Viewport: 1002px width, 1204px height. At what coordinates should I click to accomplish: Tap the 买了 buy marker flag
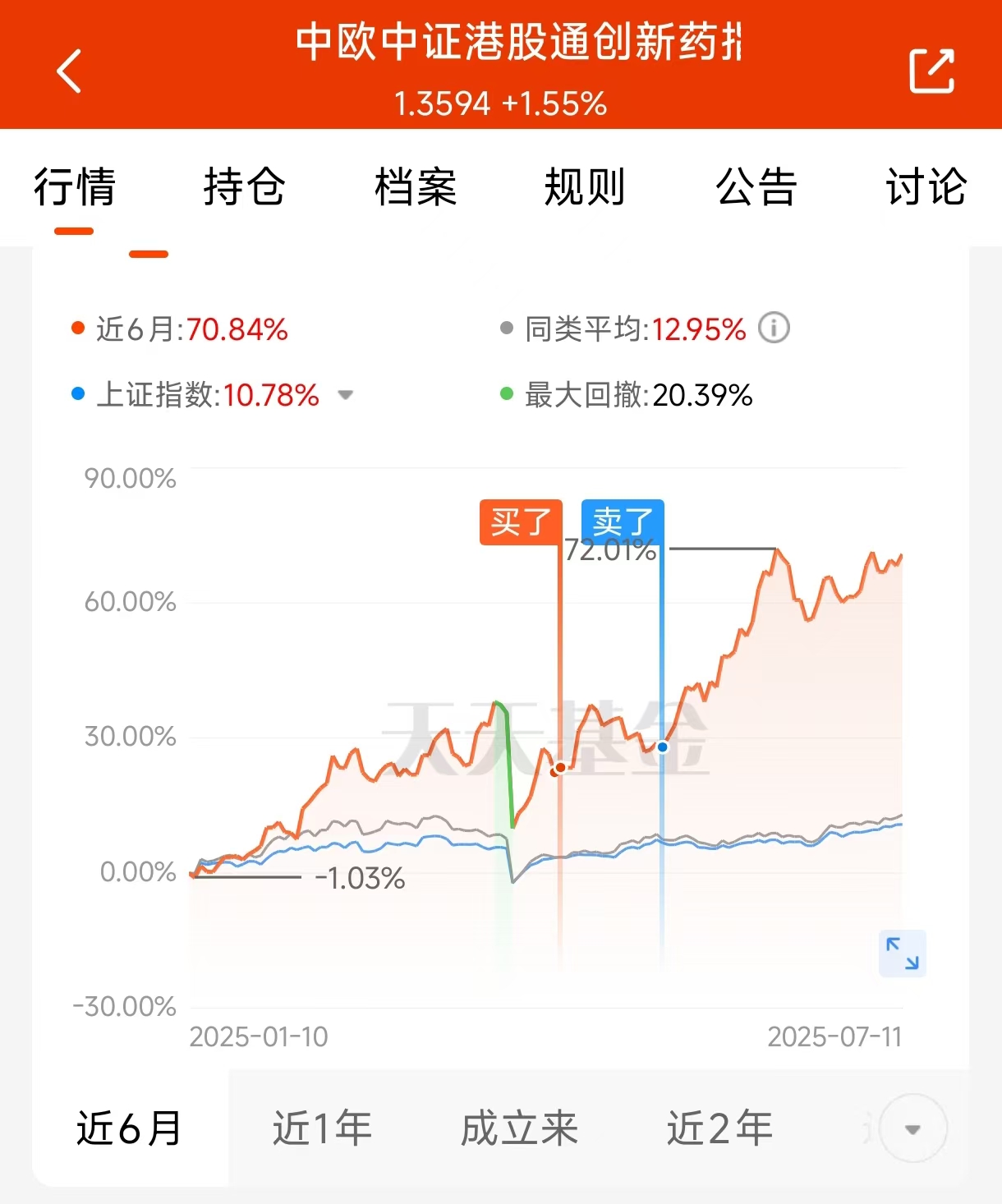pyautogui.click(x=521, y=522)
